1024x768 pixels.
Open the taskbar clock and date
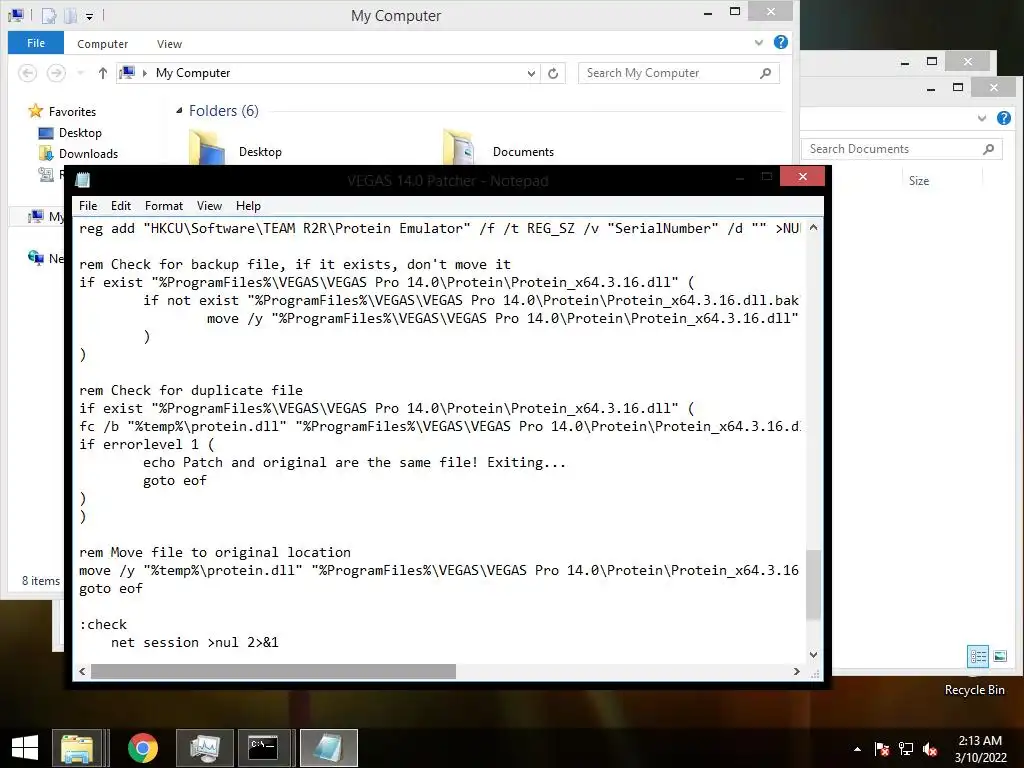tap(980, 749)
